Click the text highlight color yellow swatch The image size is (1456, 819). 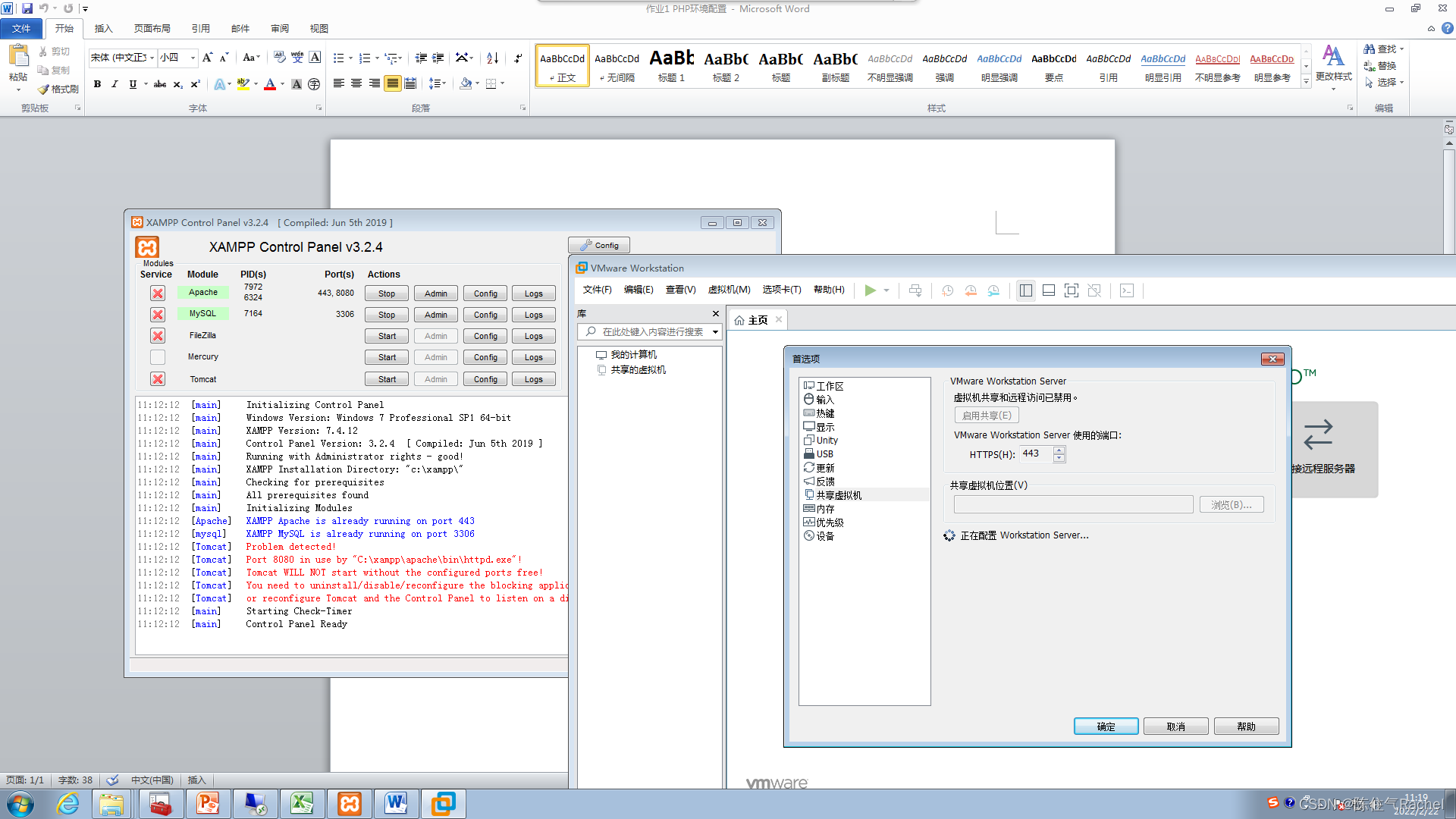click(x=243, y=84)
